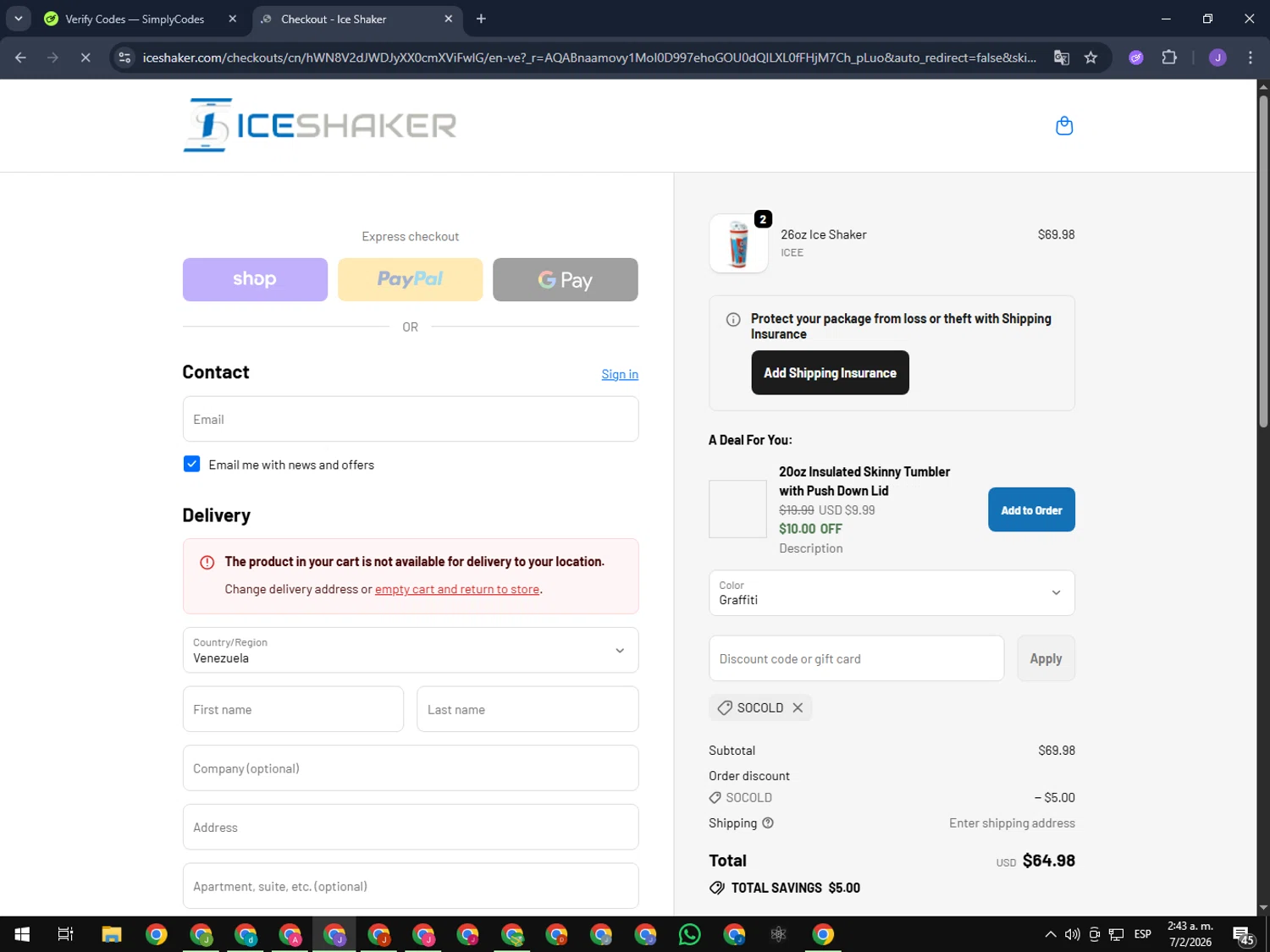The width and height of the screenshot is (1270, 952).
Task: Open the Chrome profile avatar J
Action: (x=1218, y=58)
